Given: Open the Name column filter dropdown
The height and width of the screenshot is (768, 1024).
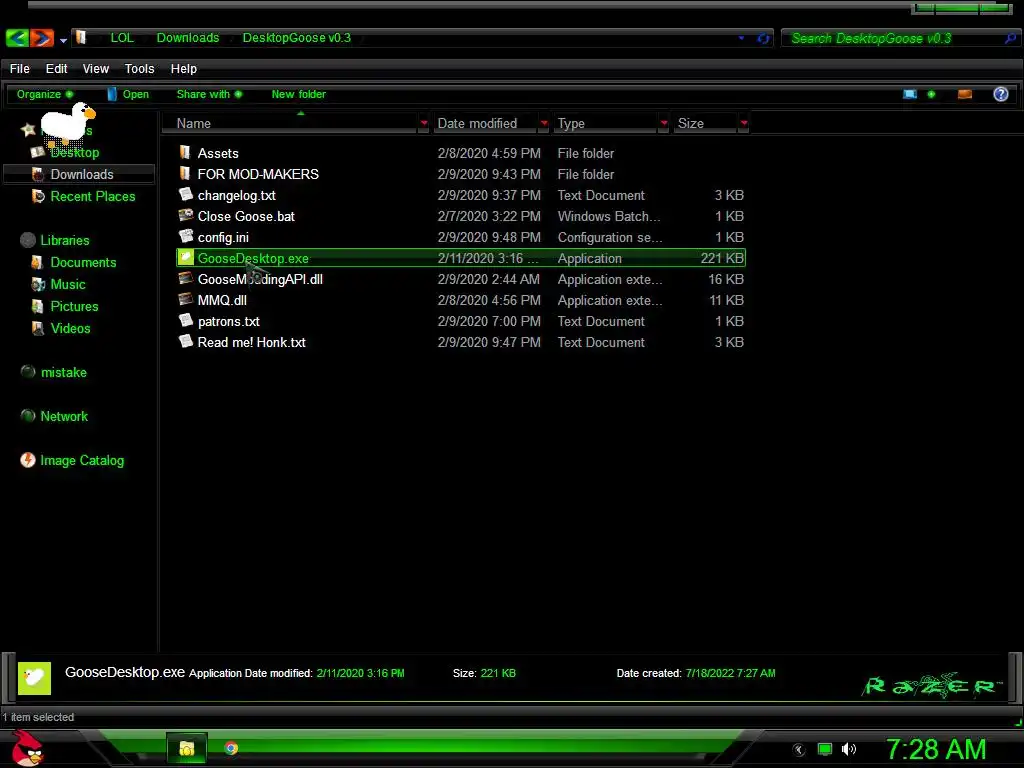Looking at the screenshot, I should tap(424, 123).
